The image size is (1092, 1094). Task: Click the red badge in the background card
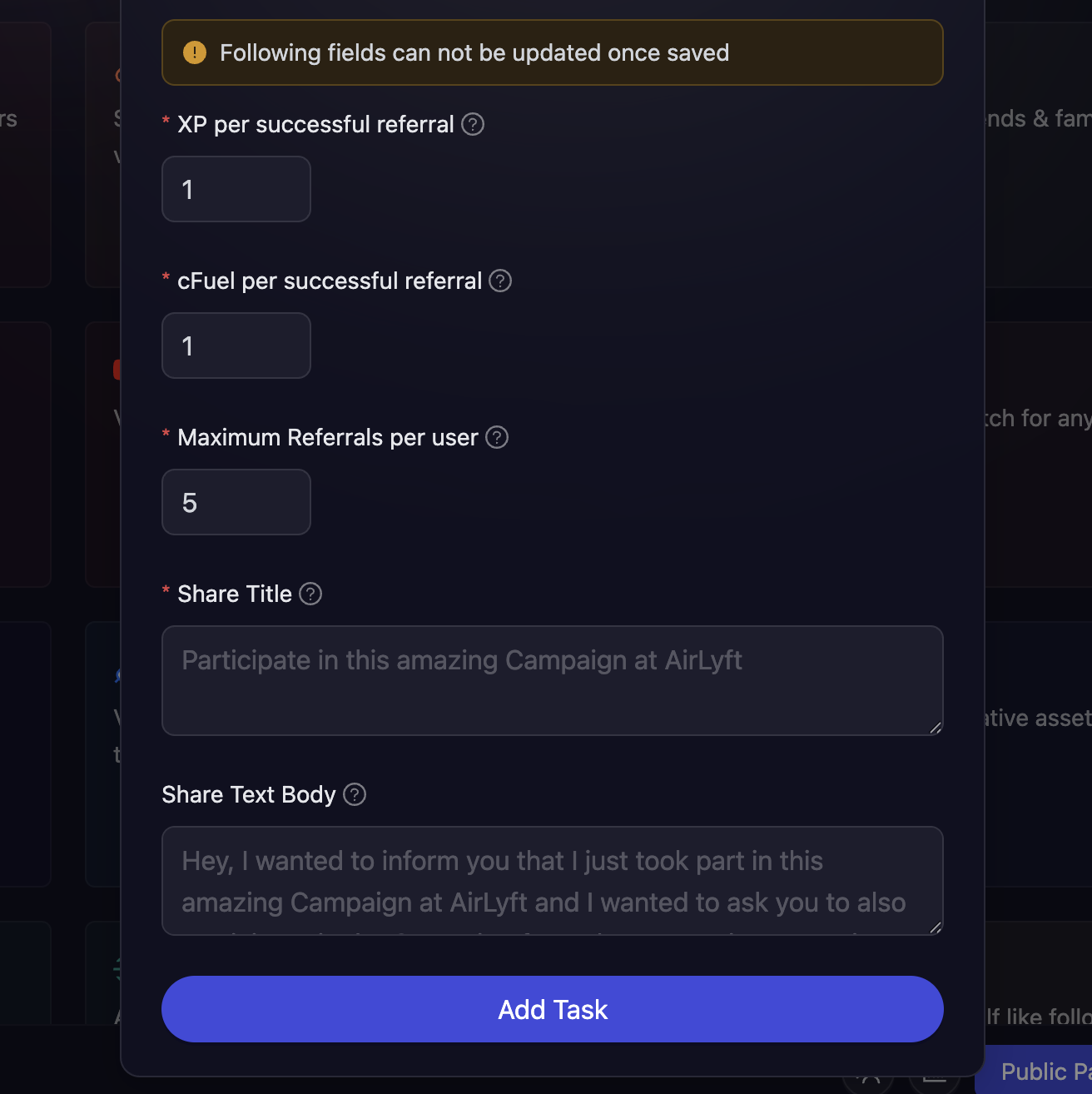point(117,368)
